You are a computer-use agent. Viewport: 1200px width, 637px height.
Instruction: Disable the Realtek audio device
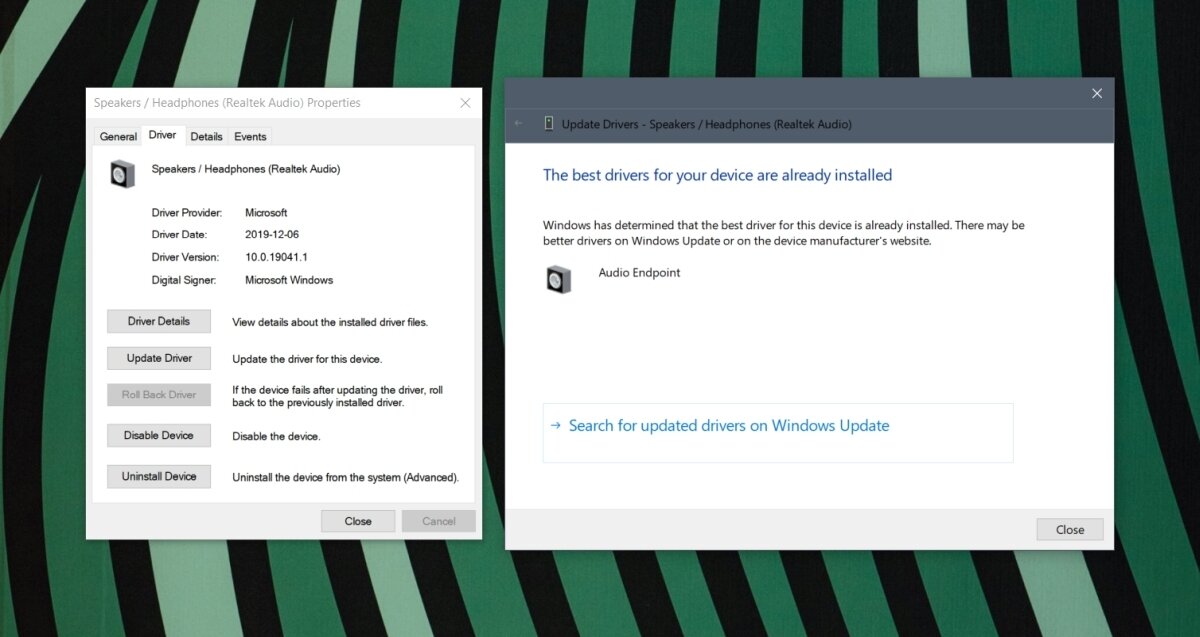158,435
